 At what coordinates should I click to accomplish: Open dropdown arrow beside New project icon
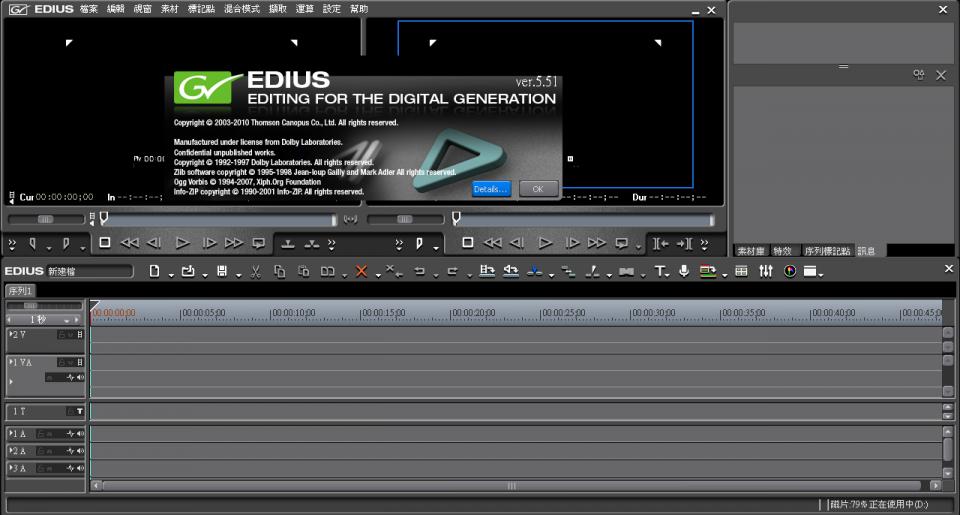(x=171, y=275)
